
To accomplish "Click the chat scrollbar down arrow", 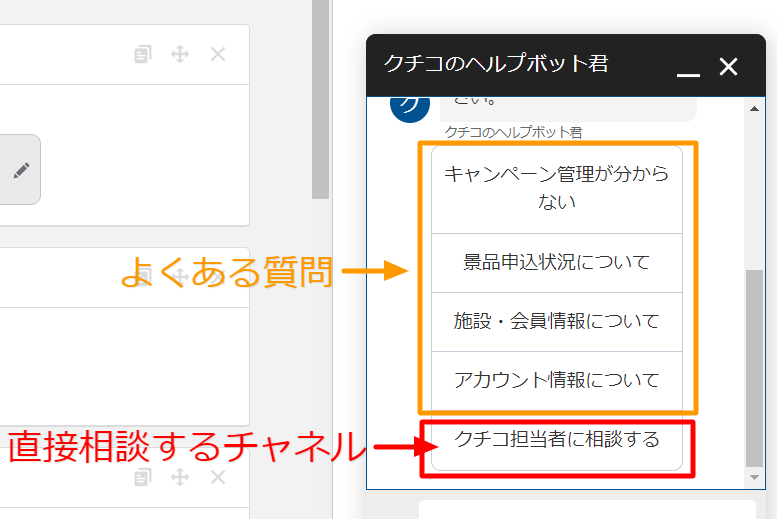I will coord(756,479).
